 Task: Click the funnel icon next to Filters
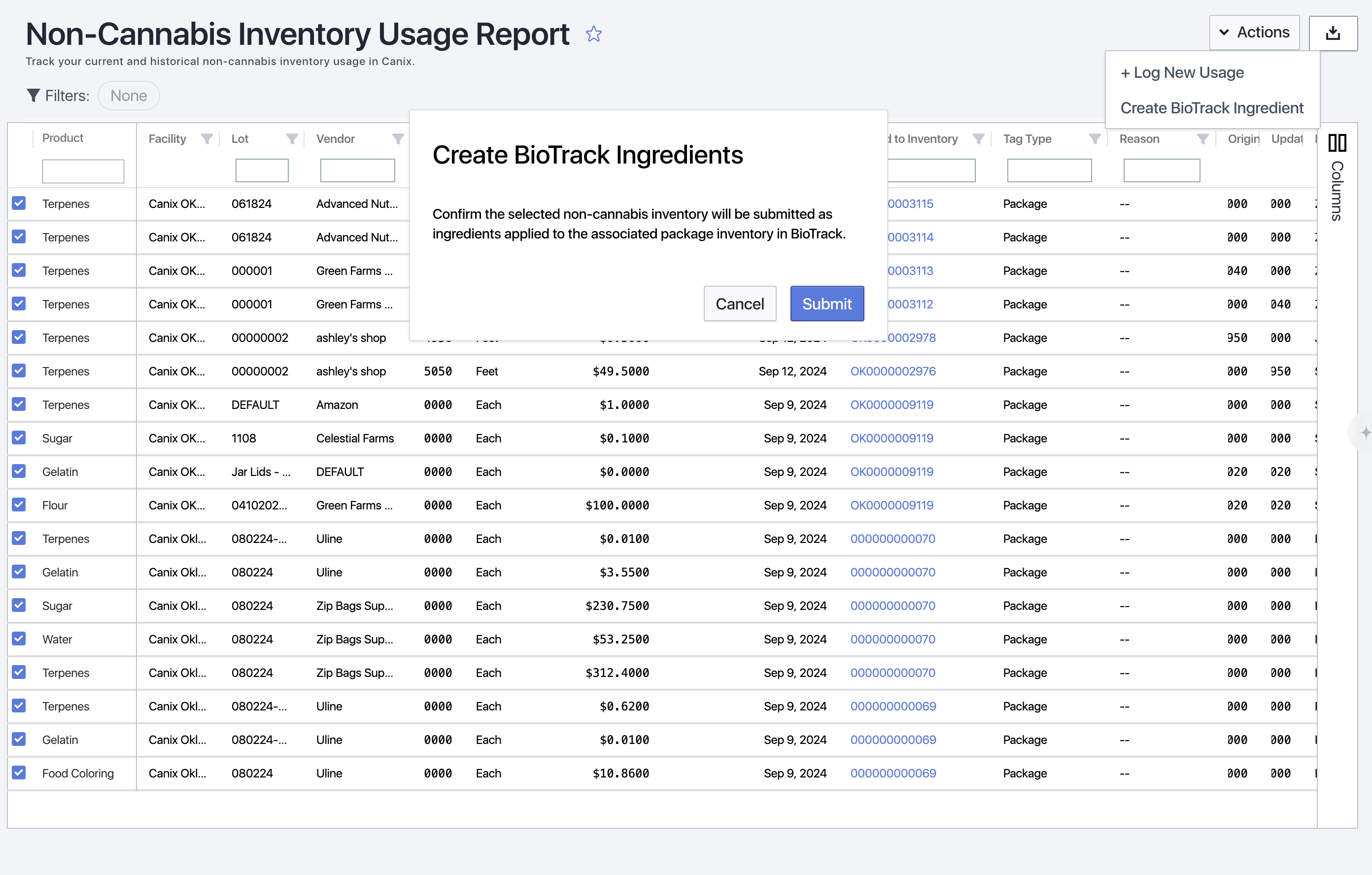(33, 96)
